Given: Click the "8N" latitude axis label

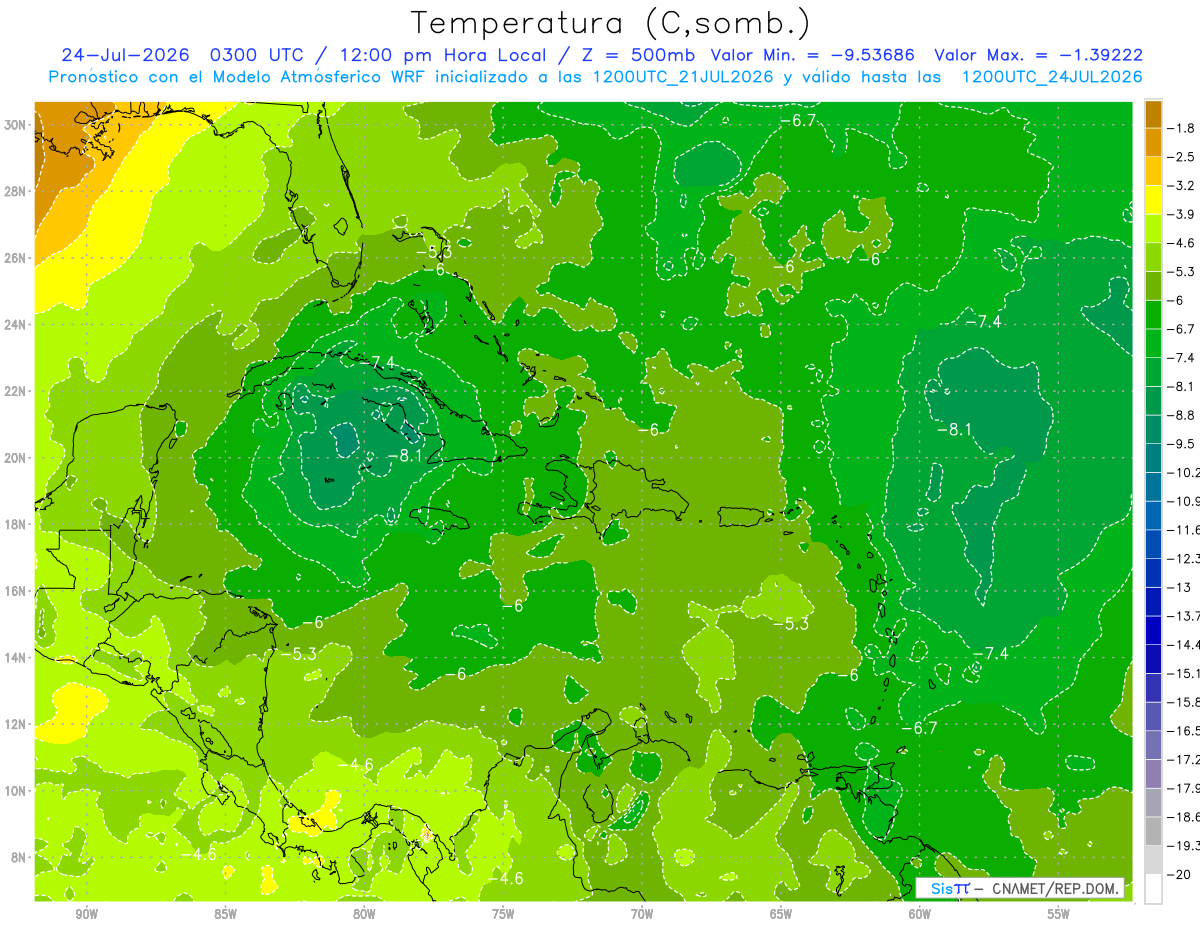Looking at the screenshot, I should coord(19,857).
